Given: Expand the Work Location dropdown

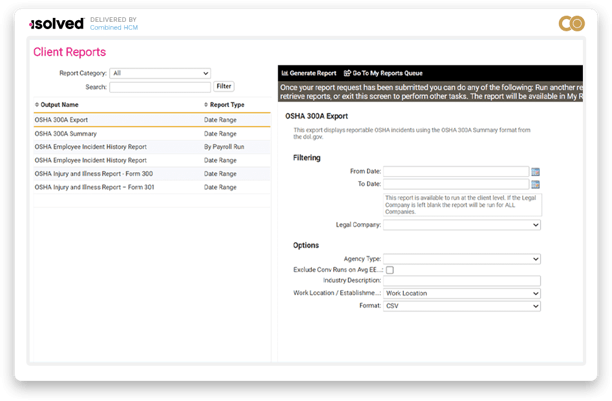Looking at the screenshot, I should 462,293.
